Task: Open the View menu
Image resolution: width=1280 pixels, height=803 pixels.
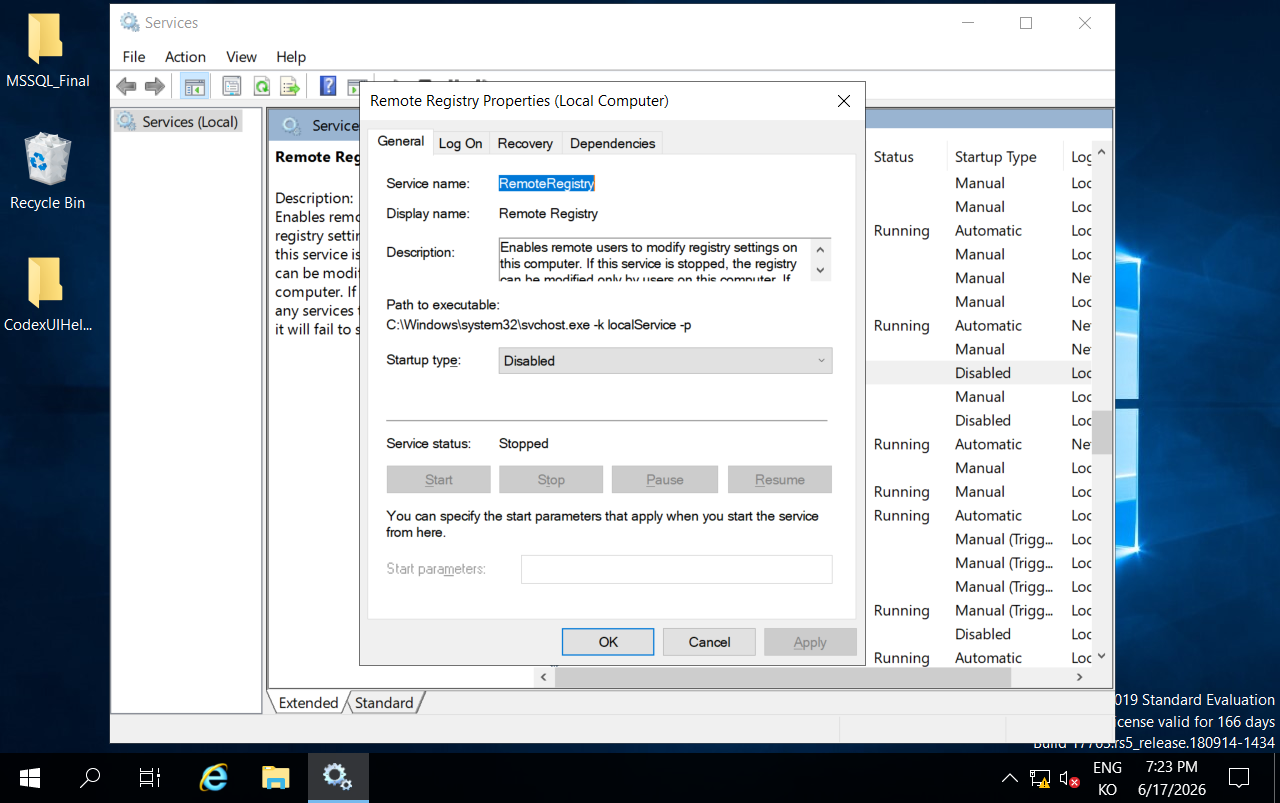Action: click(241, 57)
